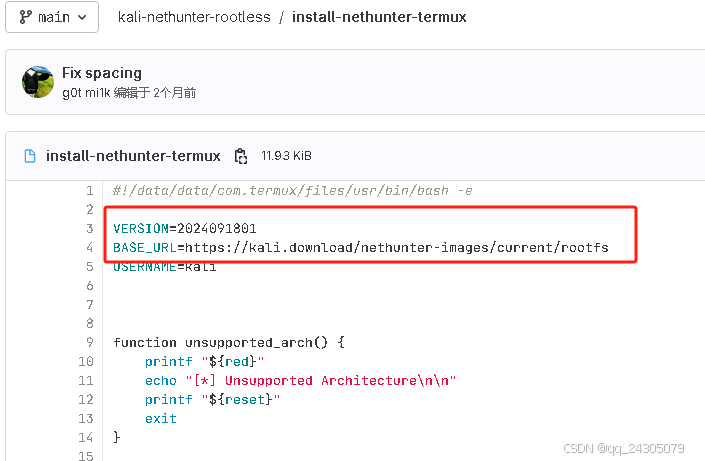
Task: Click the Unsupported Architecture echo line
Action: [x=300, y=380]
